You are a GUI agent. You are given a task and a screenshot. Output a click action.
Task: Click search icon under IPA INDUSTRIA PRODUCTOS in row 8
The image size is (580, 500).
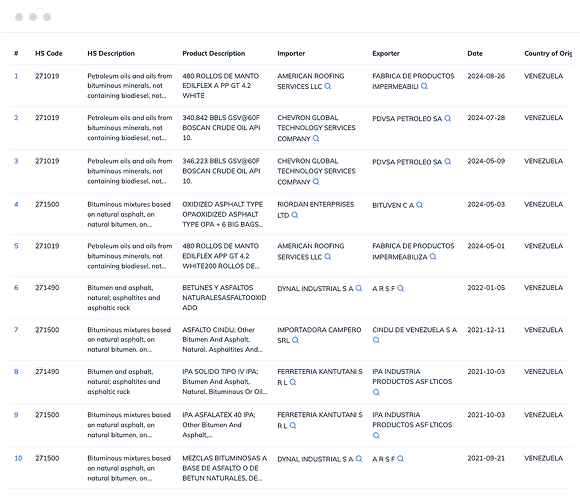pyautogui.click(x=376, y=392)
